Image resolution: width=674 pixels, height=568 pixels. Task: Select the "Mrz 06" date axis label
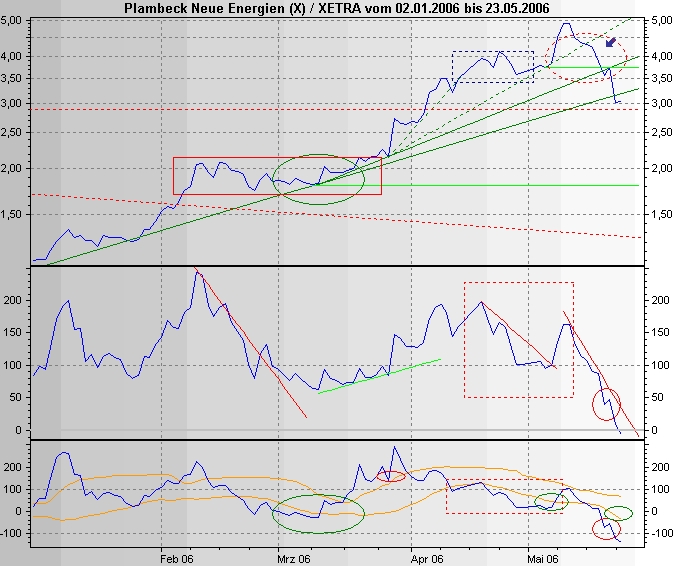pyautogui.click(x=294, y=559)
